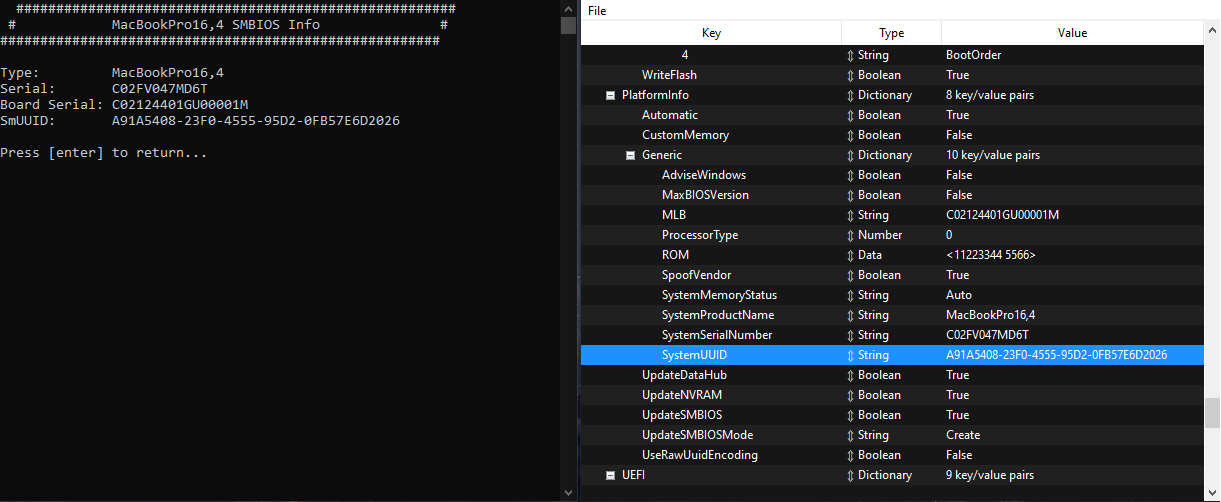Viewport: 1221px width, 502px height.
Task: Open type dropdown for UEFI row
Action: (850, 475)
